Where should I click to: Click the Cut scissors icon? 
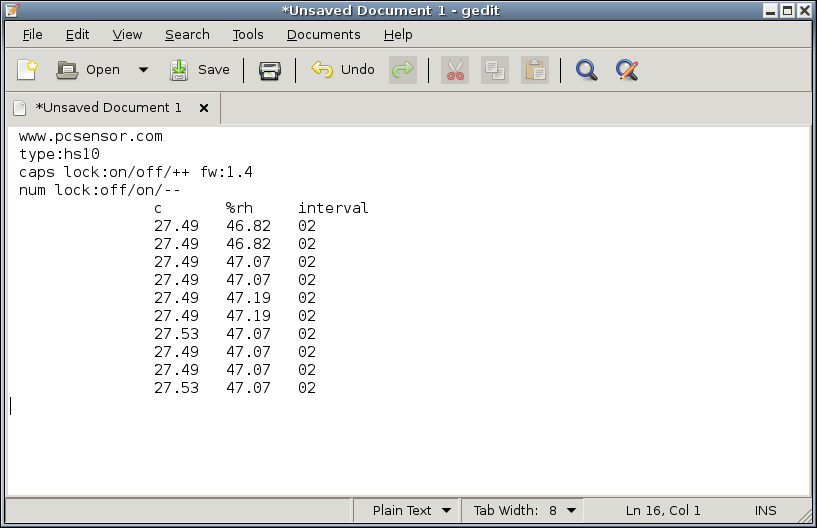[x=455, y=70]
